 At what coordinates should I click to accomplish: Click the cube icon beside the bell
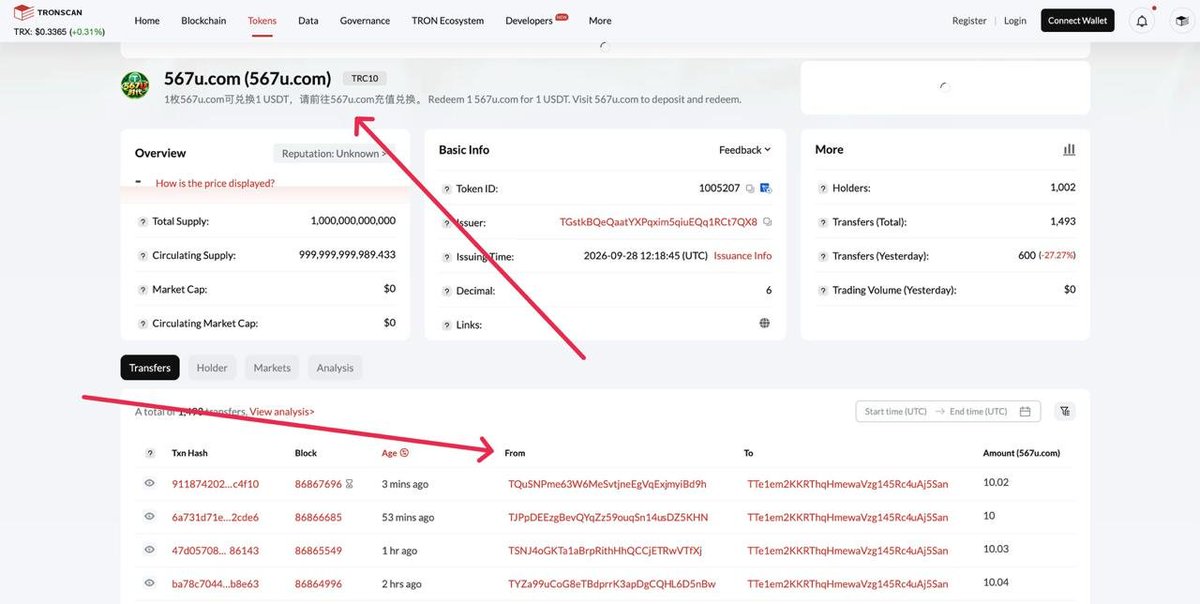(x=1181, y=21)
